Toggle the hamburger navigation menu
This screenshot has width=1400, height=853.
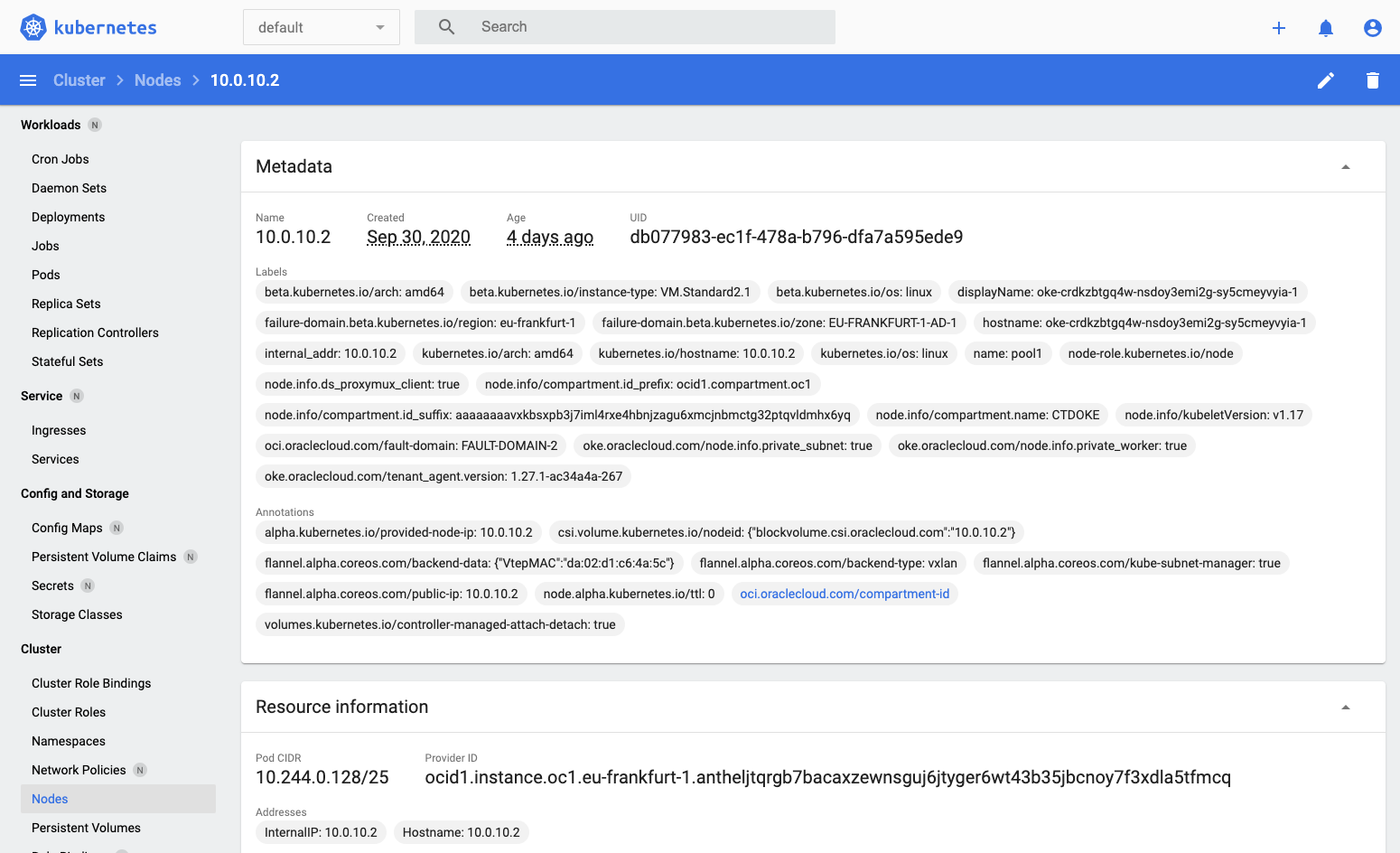[x=28, y=80]
